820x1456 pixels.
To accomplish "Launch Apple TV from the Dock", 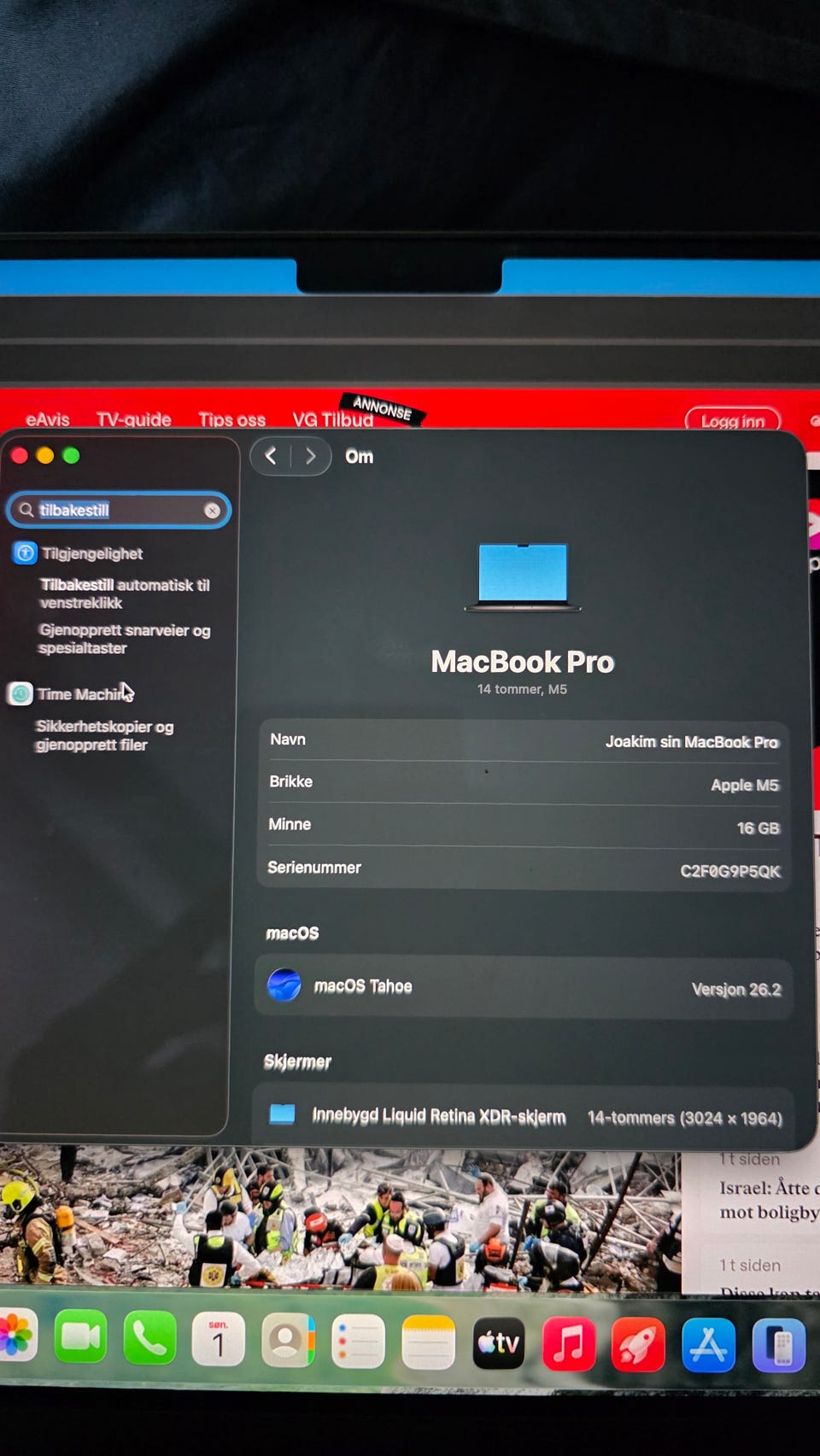I will (x=498, y=1343).
